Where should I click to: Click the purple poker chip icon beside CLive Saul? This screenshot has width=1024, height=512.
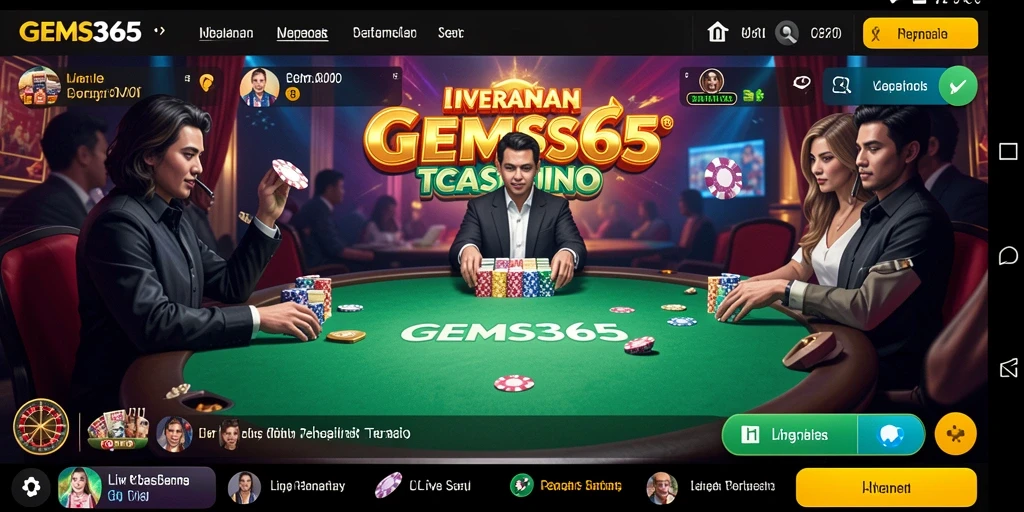point(389,486)
